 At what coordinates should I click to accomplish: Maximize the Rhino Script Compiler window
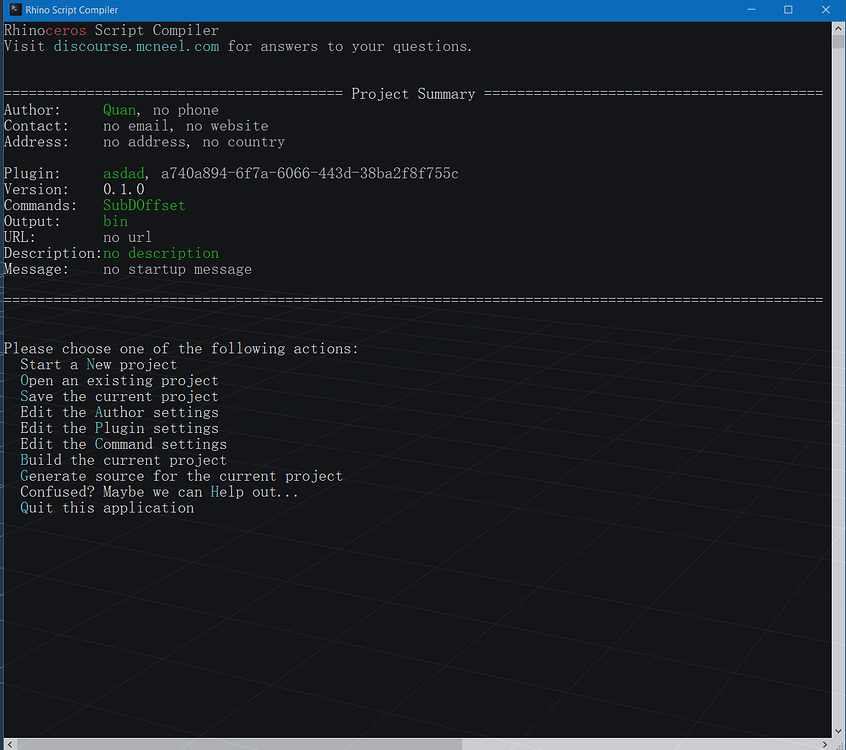pyautogui.click(x=788, y=10)
